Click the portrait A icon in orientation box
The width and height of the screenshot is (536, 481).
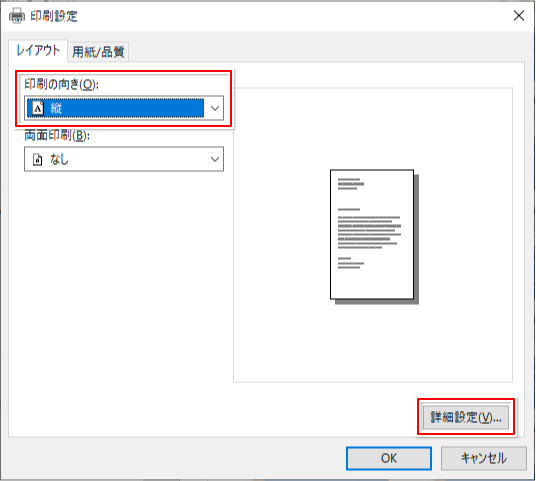click(38, 108)
